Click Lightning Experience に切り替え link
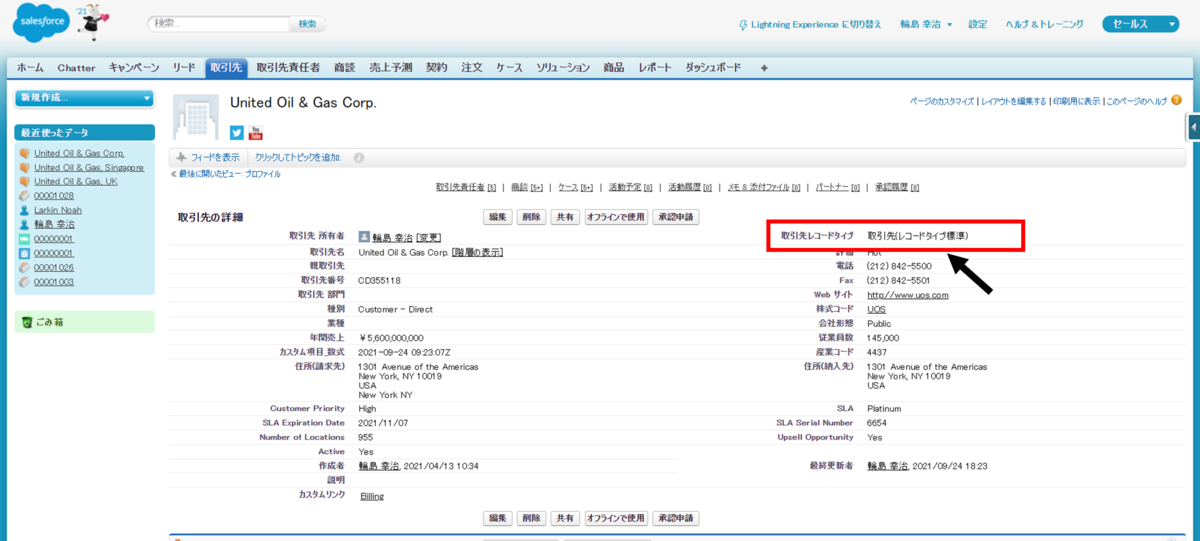The height and width of the screenshot is (541, 1200). (818, 24)
